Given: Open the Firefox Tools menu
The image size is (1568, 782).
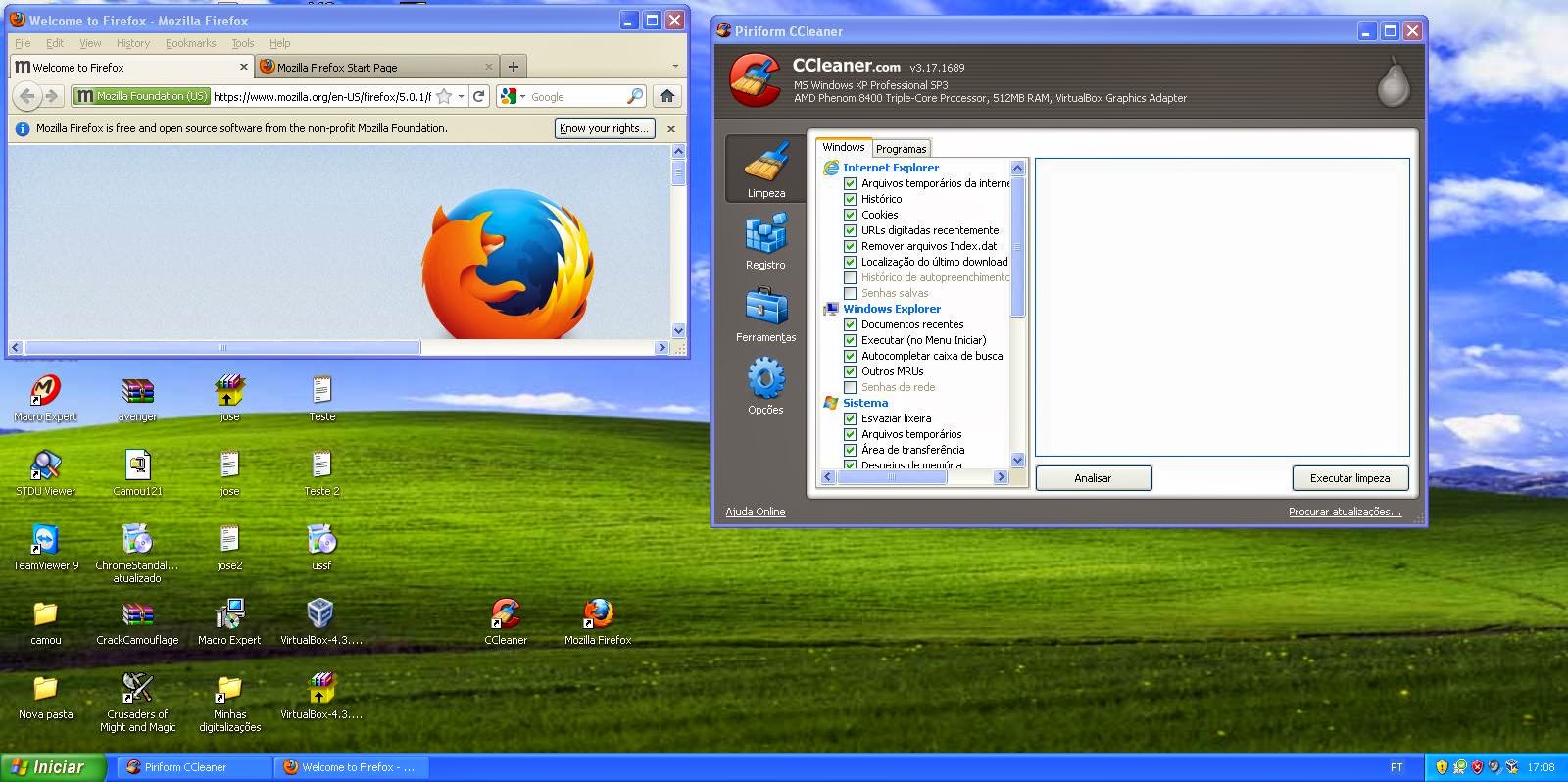Looking at the screenshot, I should [243, 43].
